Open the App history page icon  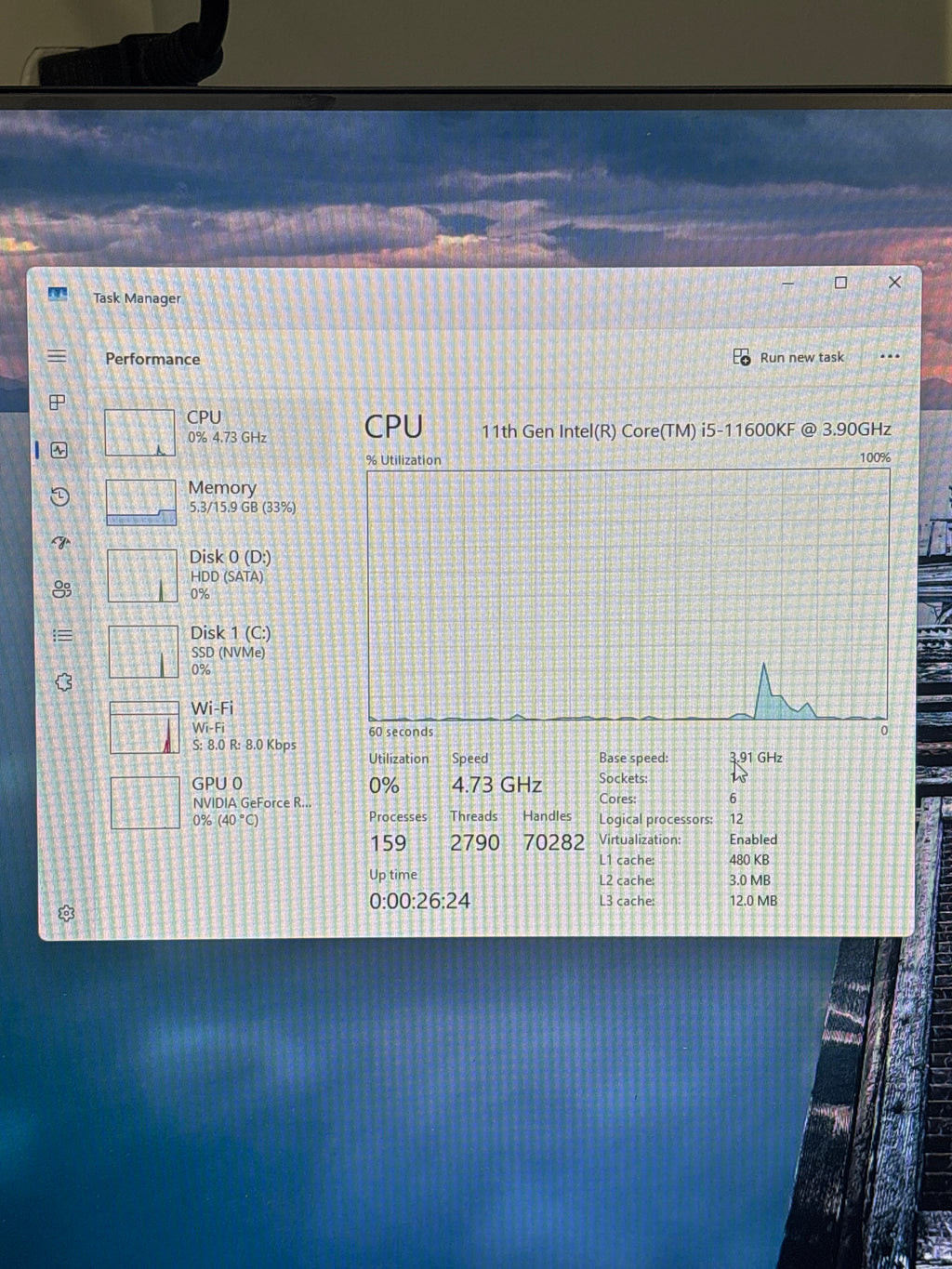coord(60,496)
